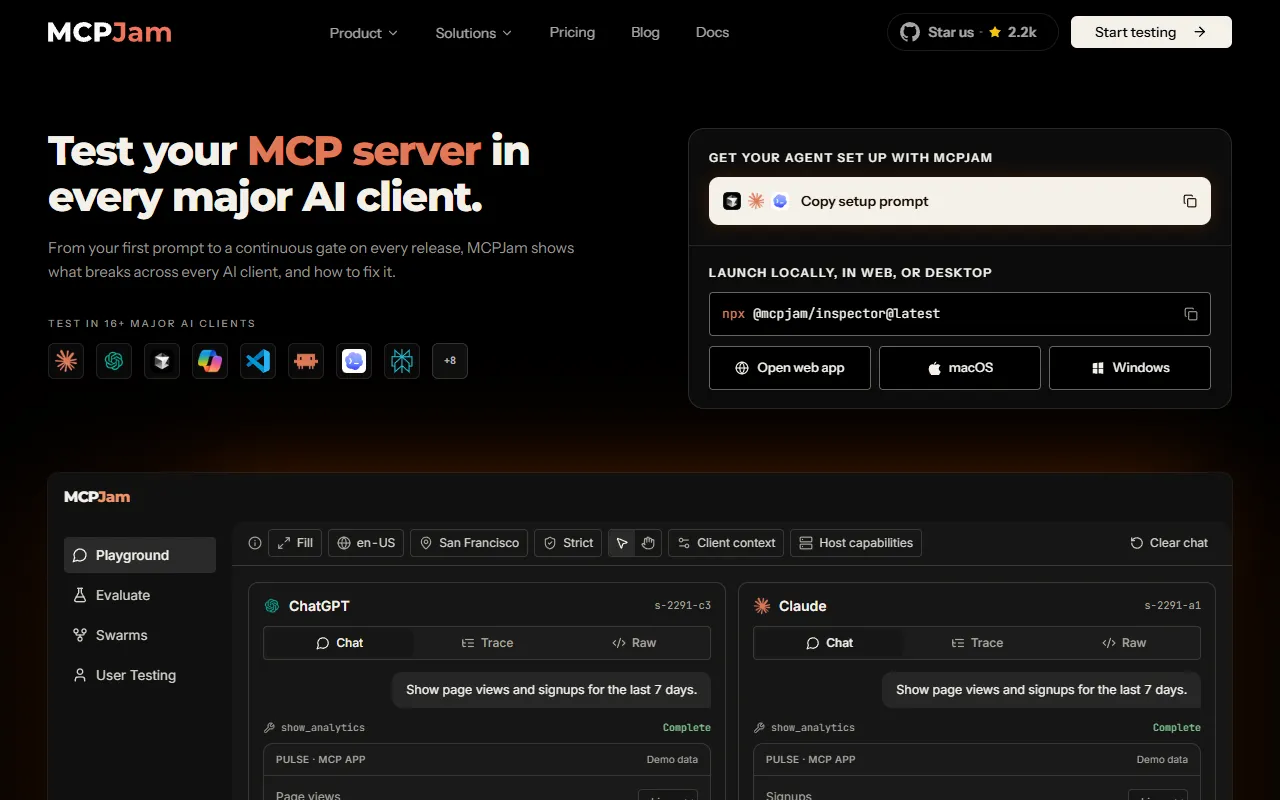
Task: Select the pointer cursor mode
Action: 622,543
